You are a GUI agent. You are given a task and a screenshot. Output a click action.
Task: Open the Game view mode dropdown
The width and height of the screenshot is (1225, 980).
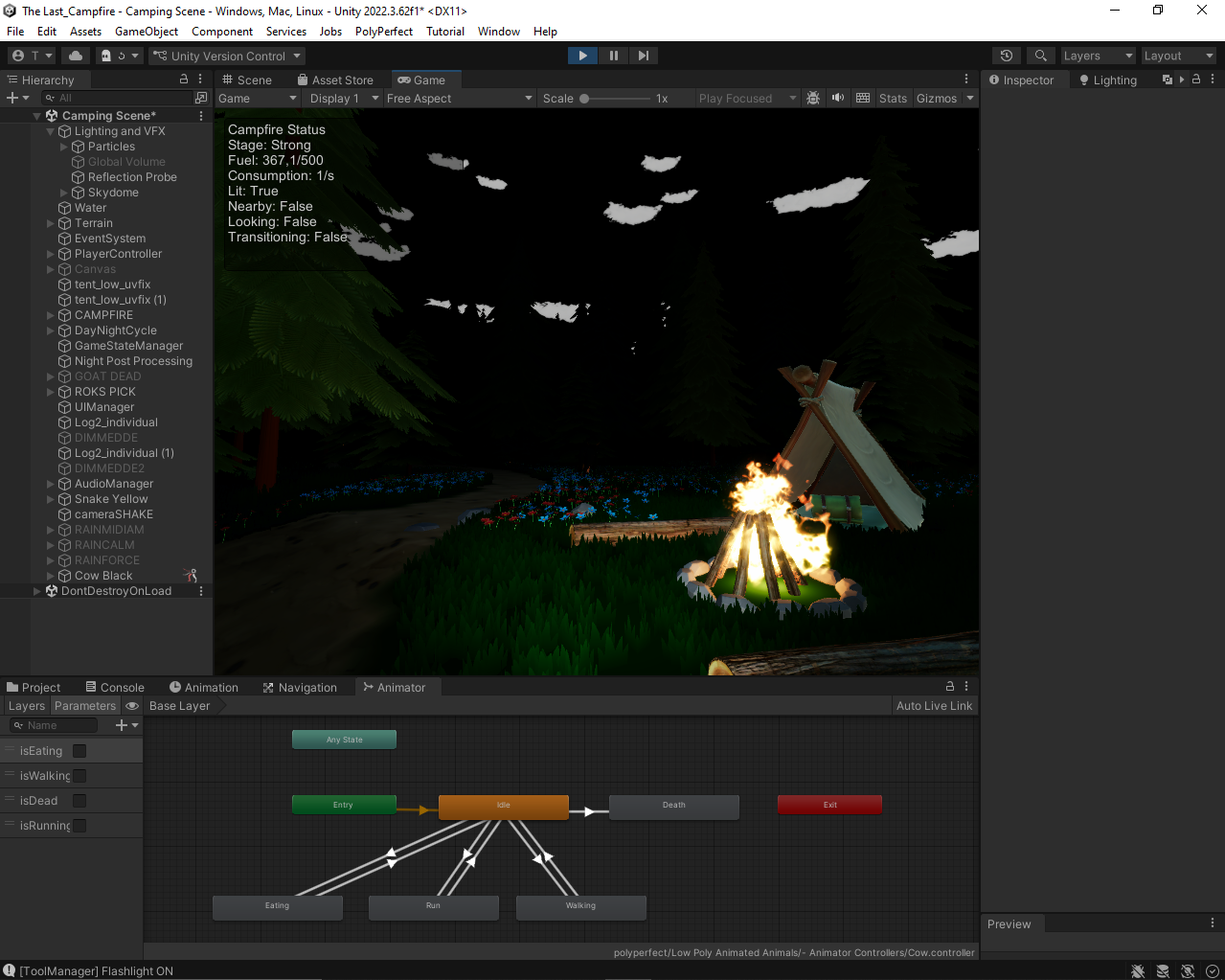[x=259, y=98]
